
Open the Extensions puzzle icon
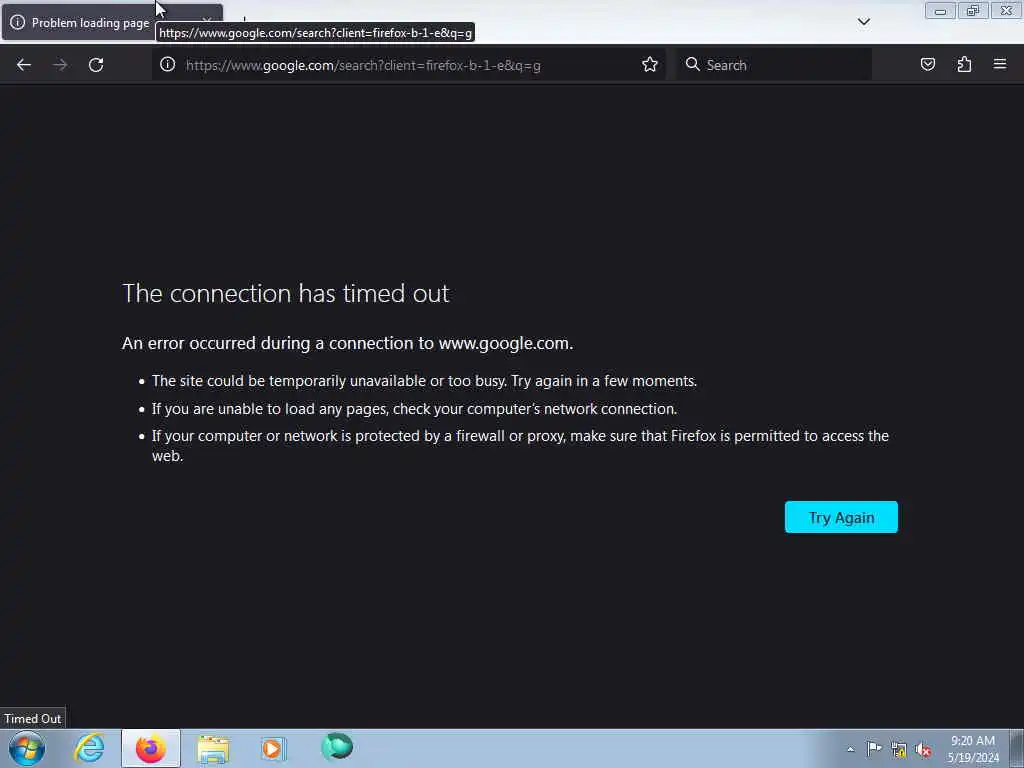[x=964, y=65]
